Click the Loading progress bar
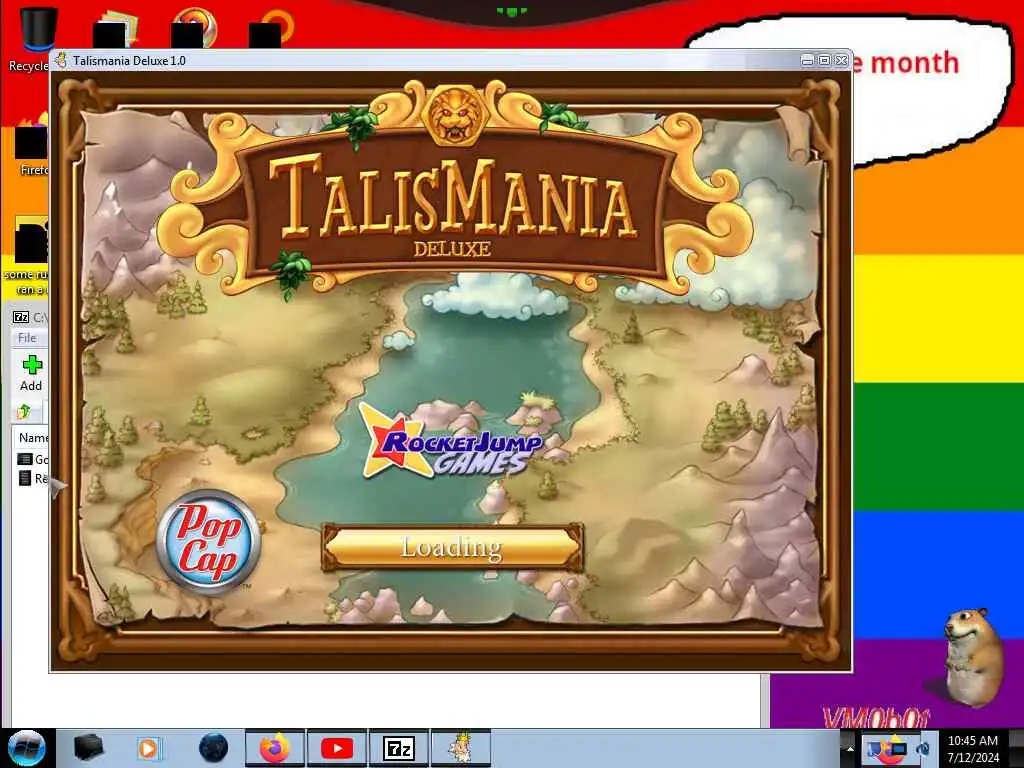This screenshot has width=1024, height=768. (453, 547)
